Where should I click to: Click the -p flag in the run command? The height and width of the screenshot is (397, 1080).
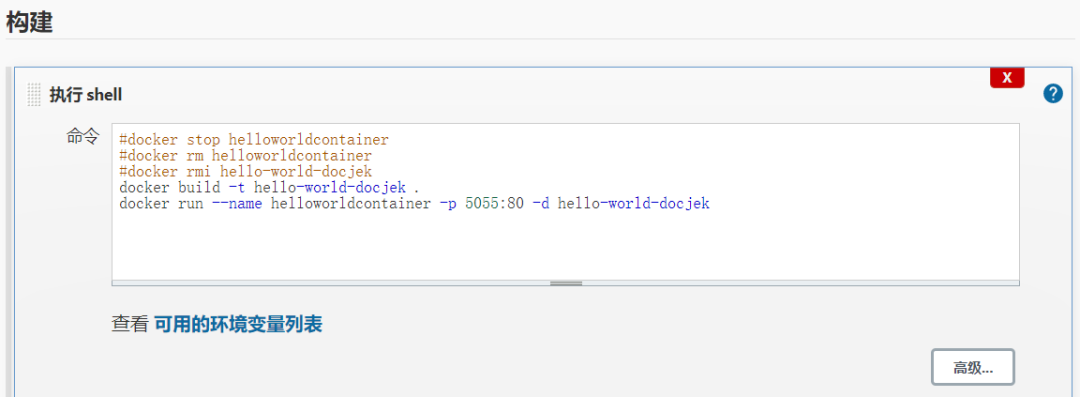tap(448, 203)
